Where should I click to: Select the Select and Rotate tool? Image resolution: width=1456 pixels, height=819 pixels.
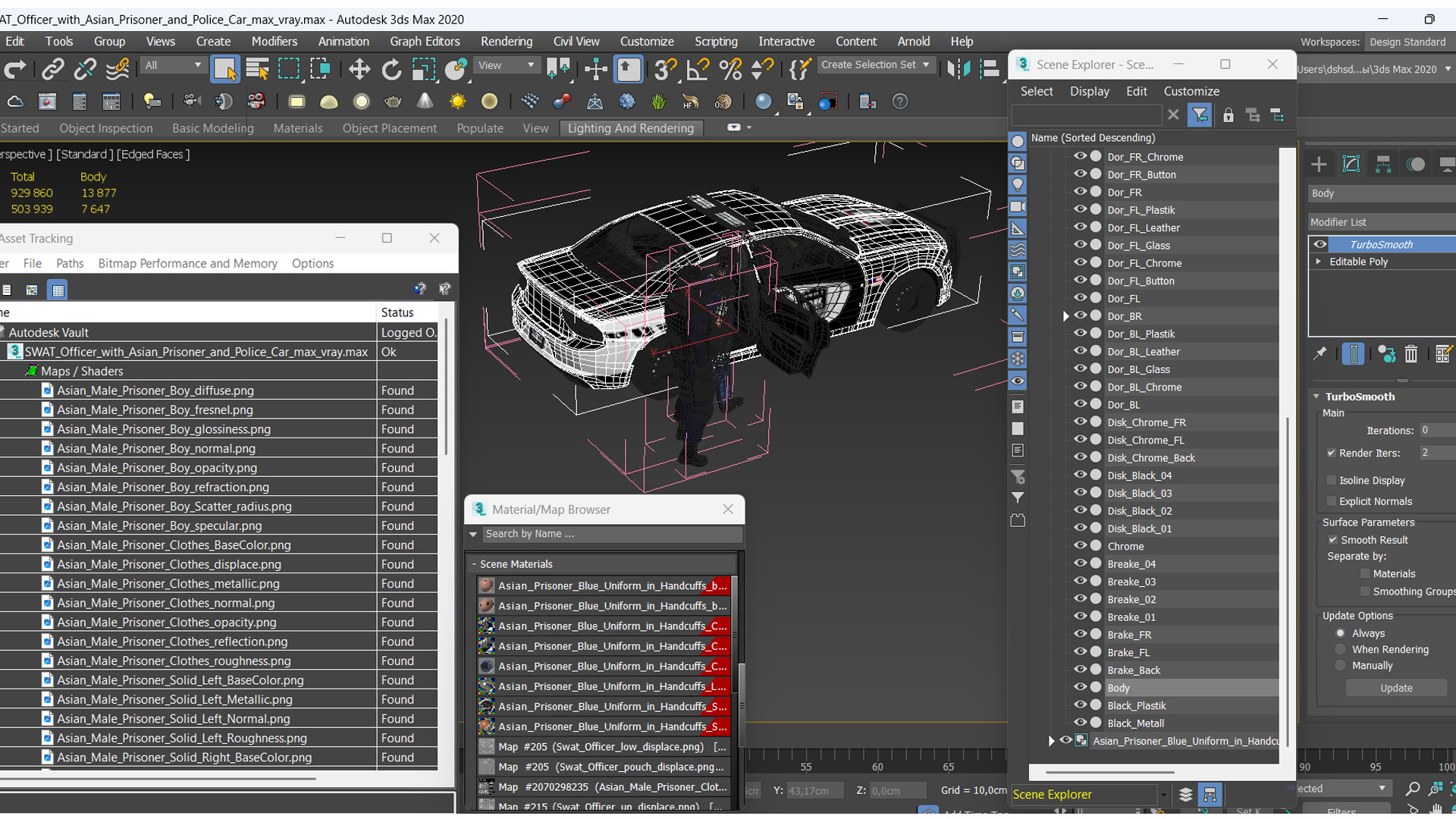point(391,69)
